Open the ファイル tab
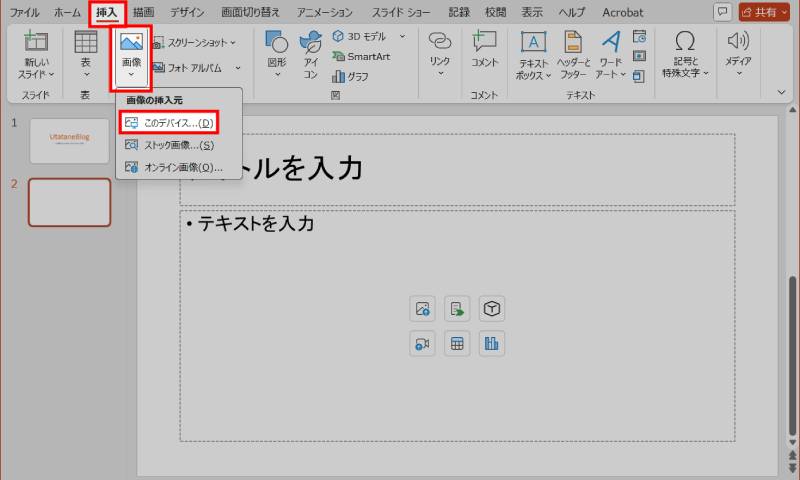This screenshot has width=800, height=480. pyautogui.click(x=24, y=12)
